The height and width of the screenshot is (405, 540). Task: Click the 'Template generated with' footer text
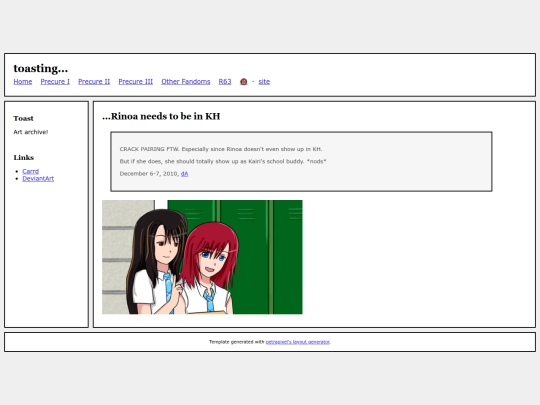[237, 342]
